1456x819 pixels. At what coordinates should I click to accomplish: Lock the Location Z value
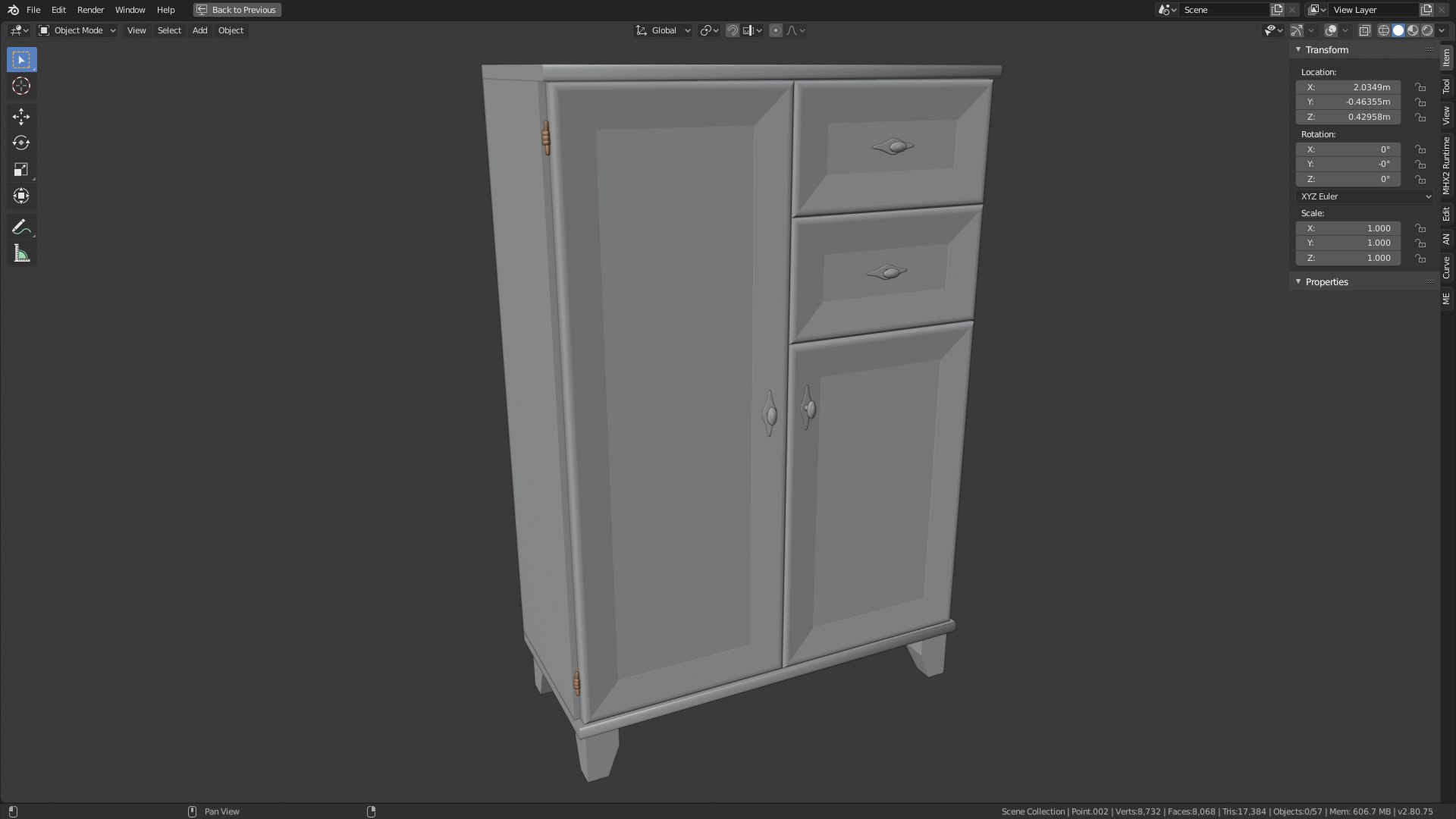tap(1420, 118)
